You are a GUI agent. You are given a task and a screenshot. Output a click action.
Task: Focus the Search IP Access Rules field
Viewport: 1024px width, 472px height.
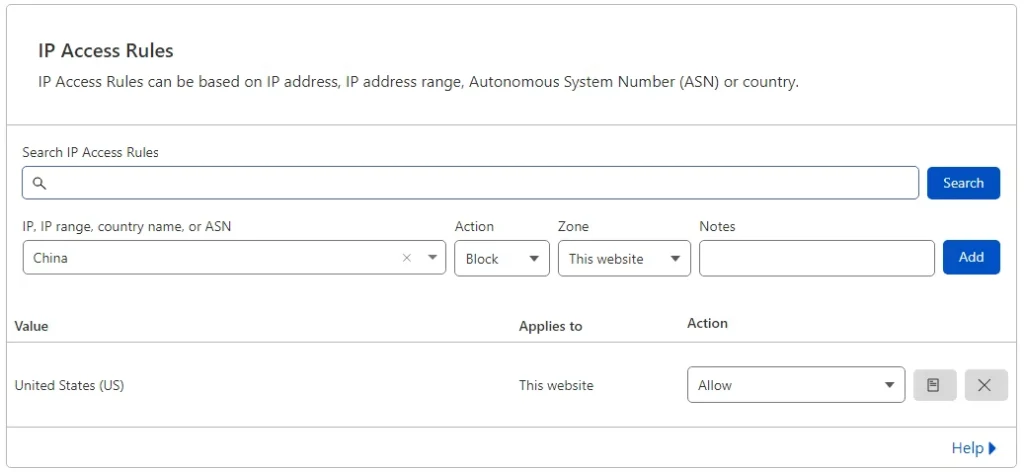pos(480,183)
